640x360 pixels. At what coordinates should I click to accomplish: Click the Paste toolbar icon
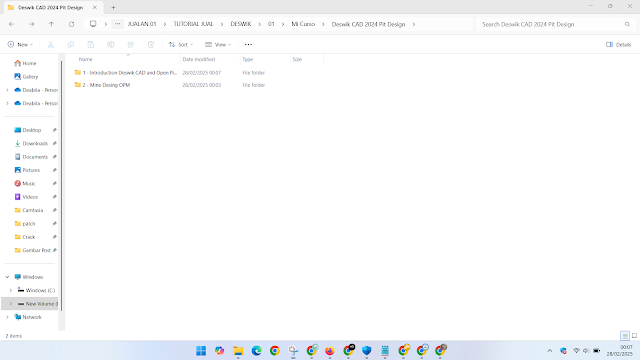[x=91, y=44]
